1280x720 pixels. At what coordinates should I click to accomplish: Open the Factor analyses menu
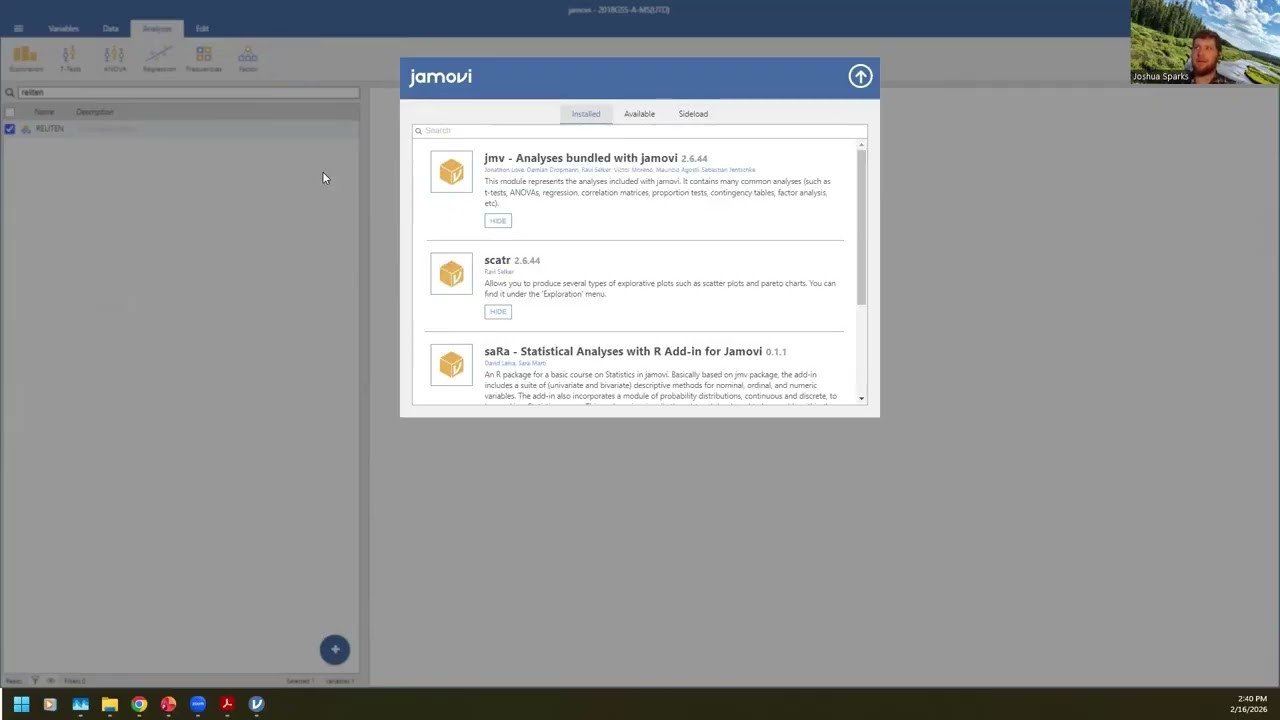click(247, 59)
